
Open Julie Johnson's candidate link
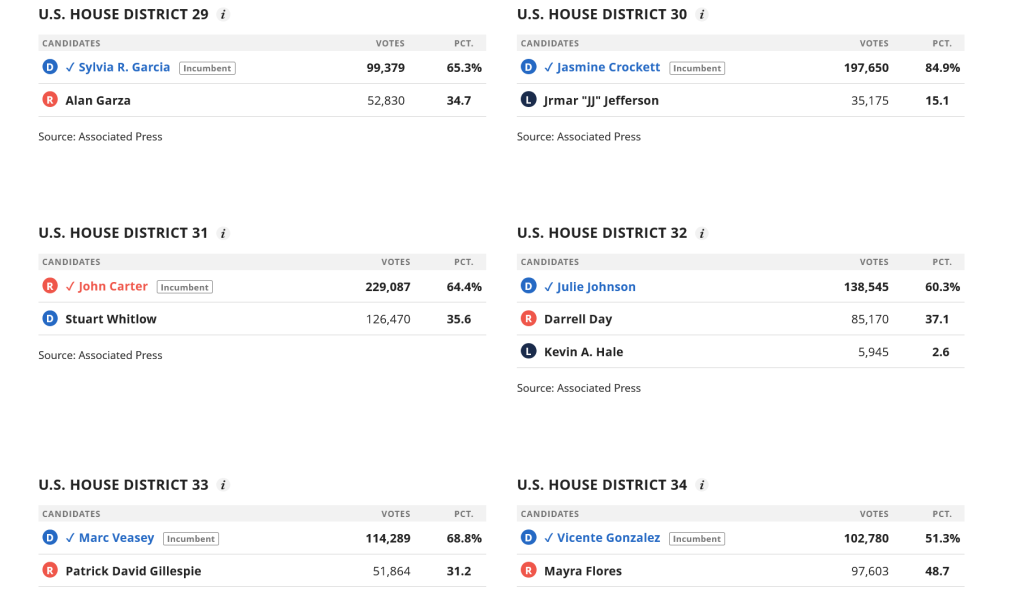[596, 287]
